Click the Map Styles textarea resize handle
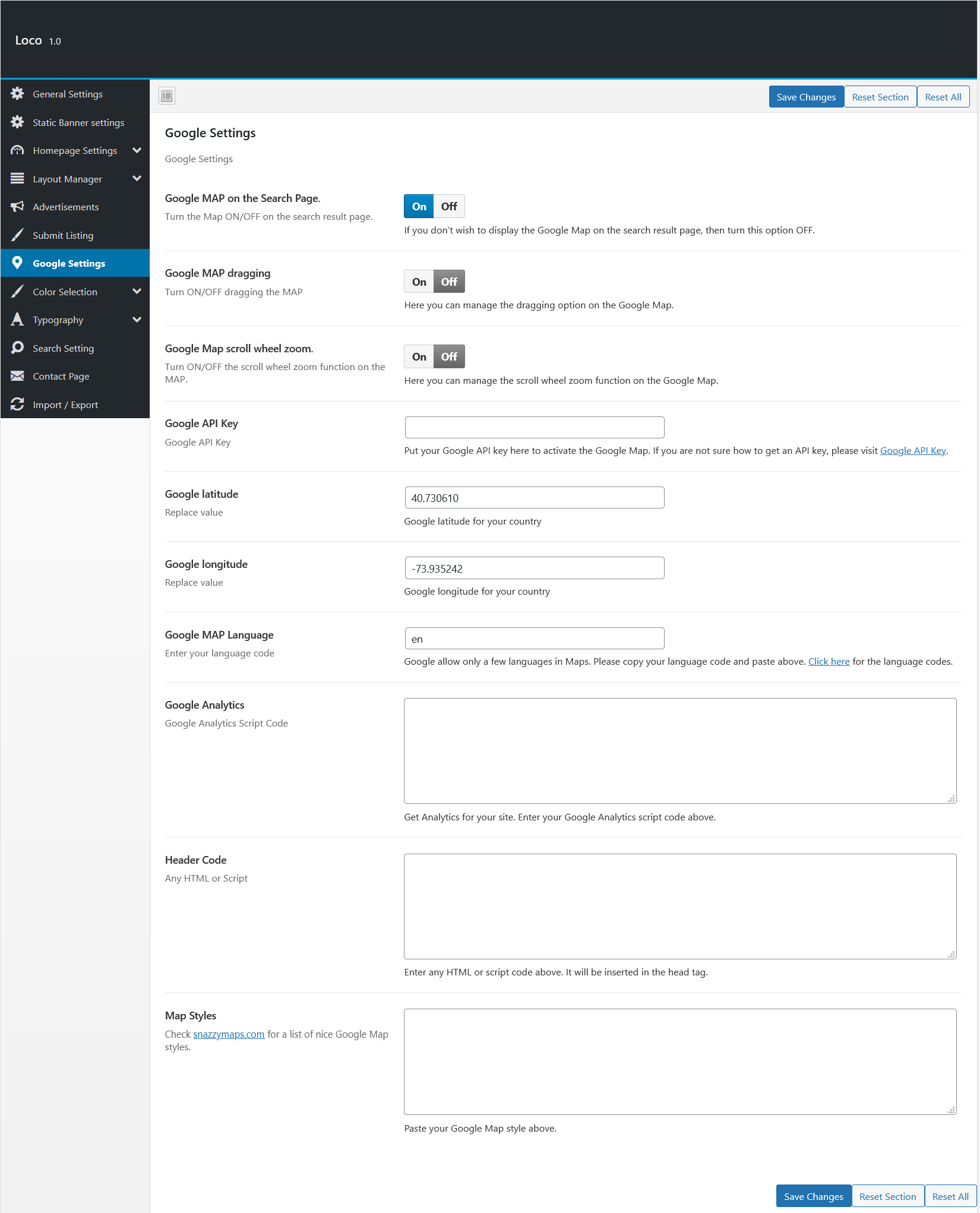This screenshot has width=980, height=1213. click(x=951, y=1110)
